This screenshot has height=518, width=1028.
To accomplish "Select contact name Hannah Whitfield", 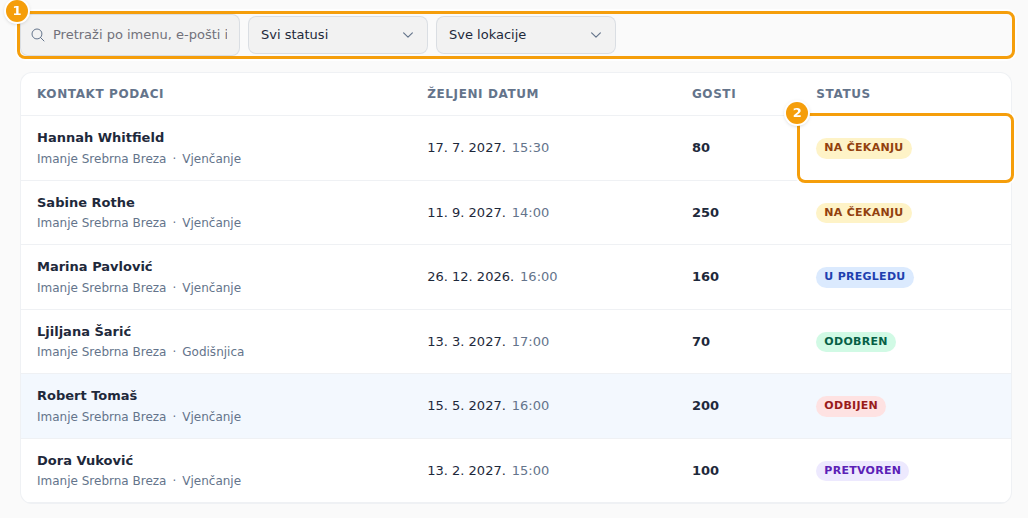I will coord(100,138).
